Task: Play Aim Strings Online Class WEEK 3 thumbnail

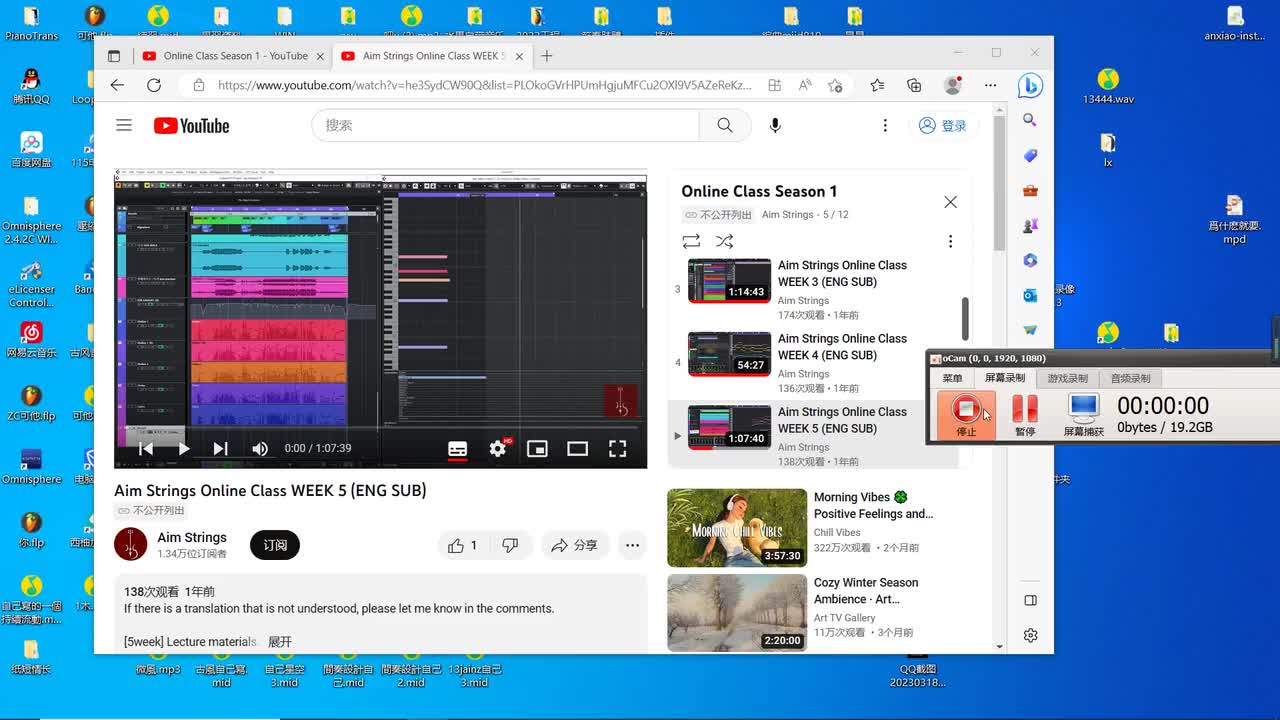Action: 729,281
